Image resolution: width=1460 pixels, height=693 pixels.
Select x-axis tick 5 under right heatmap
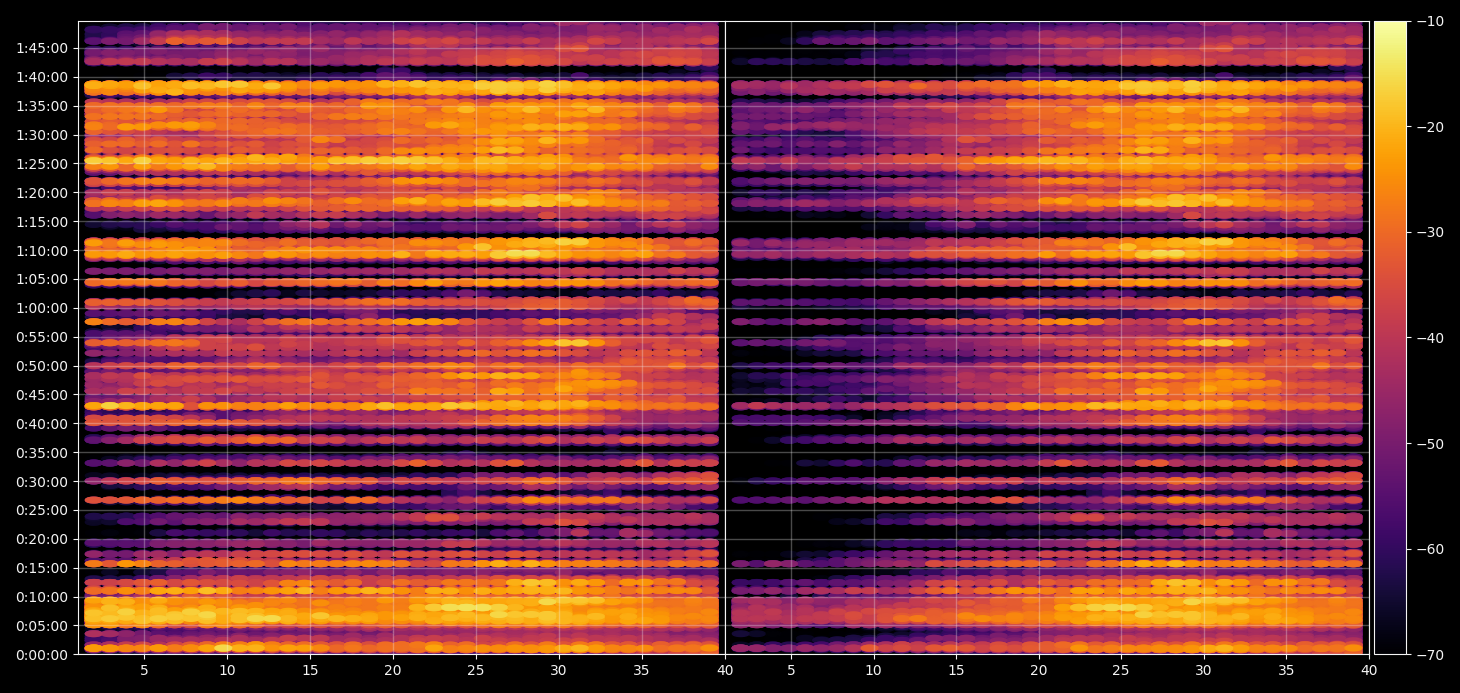pos(791,670)
